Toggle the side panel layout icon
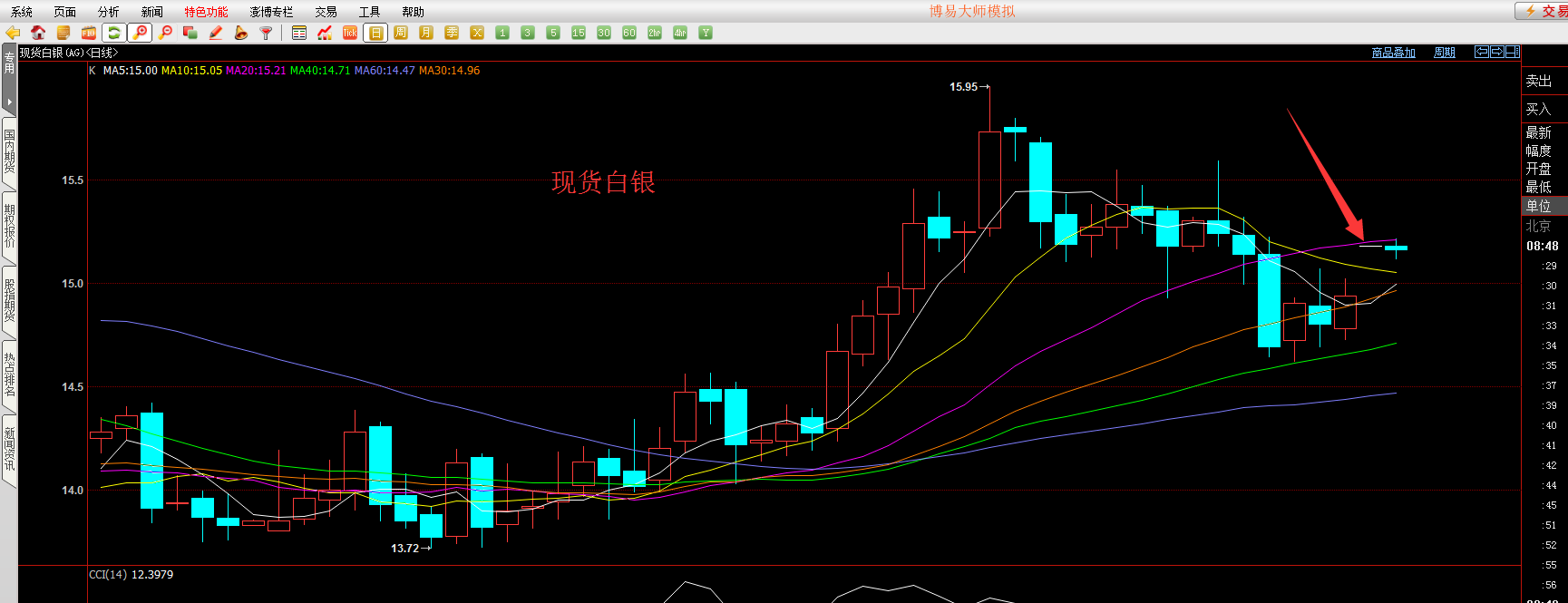Viewport: 1568px width, 603px height. (x=1512, y=52)
